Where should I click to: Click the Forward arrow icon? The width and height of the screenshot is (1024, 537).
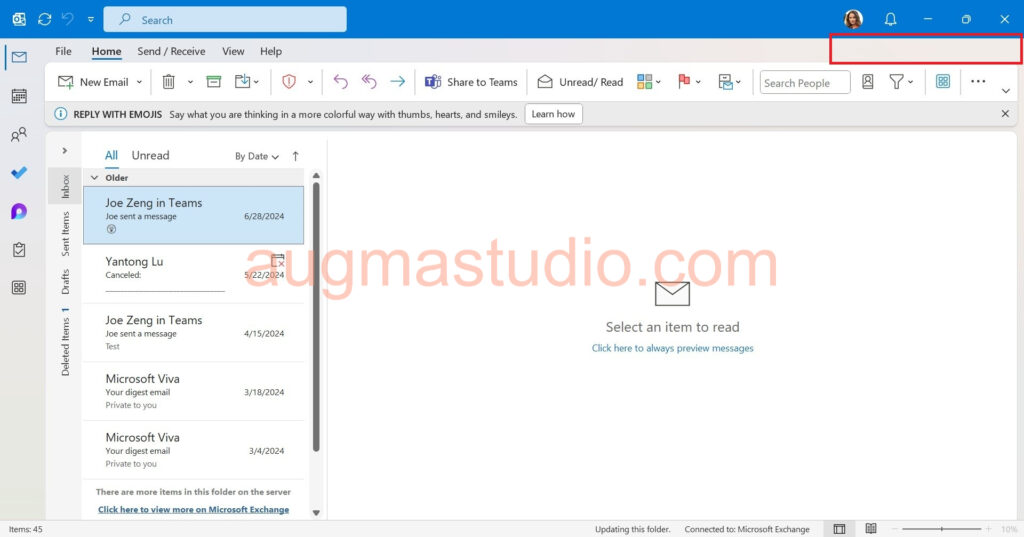tap(398, 82)
